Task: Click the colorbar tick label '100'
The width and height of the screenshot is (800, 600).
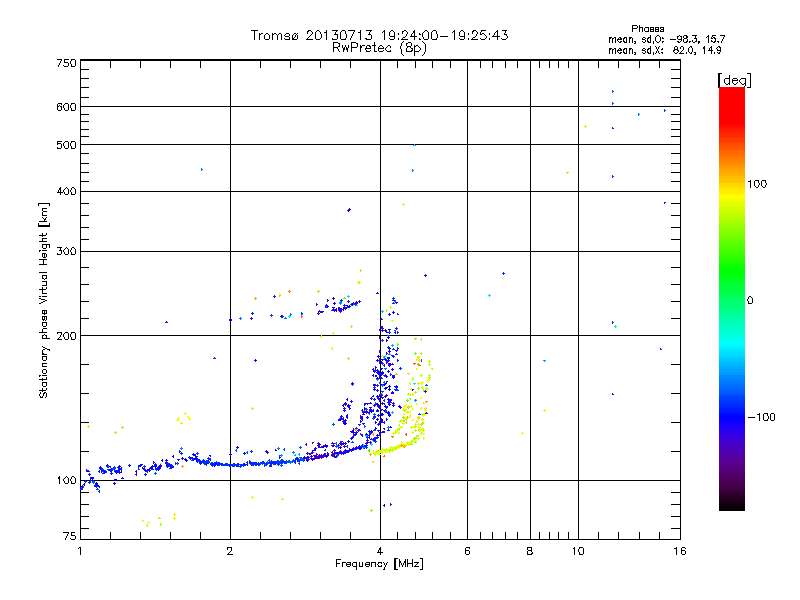Action: click(757, 184)
